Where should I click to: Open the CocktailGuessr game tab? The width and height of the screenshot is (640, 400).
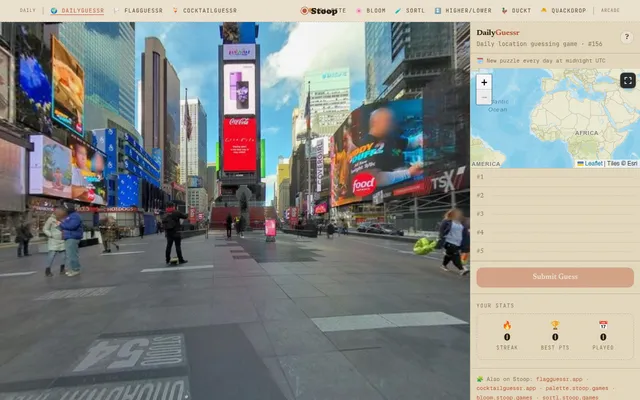tap(204, 11)
